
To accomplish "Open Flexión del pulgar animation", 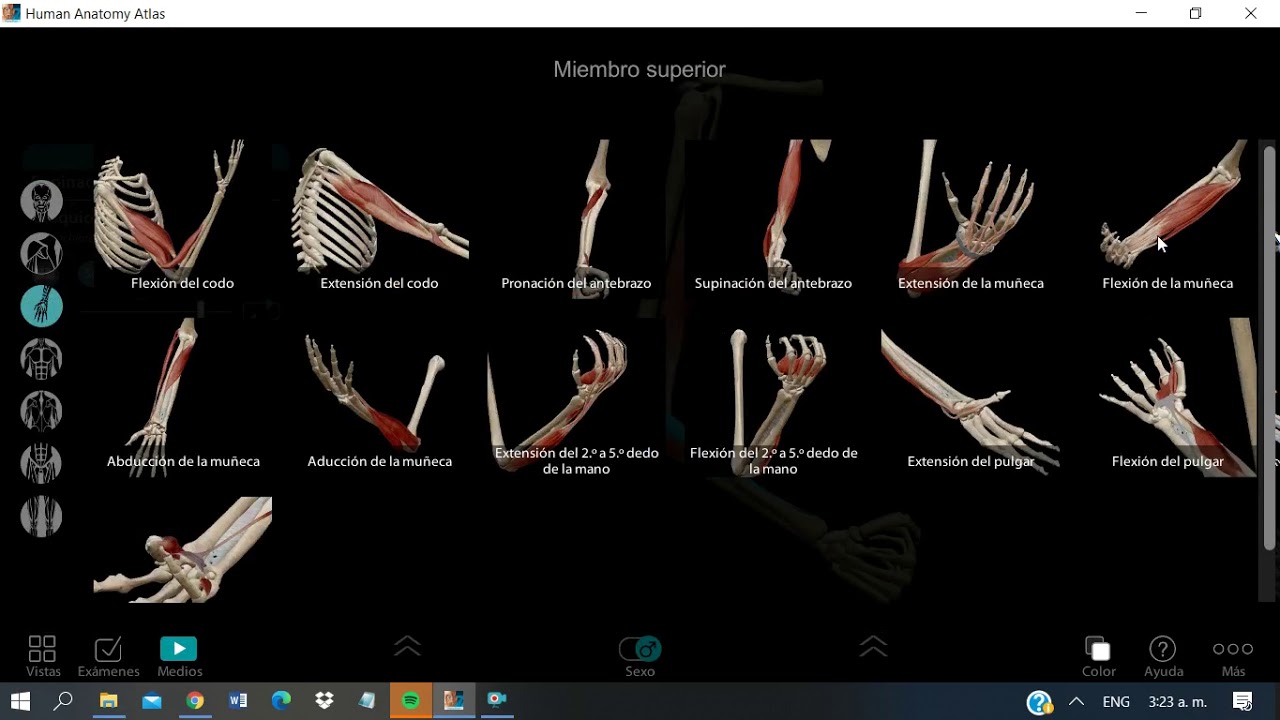I will (1167, 395).
